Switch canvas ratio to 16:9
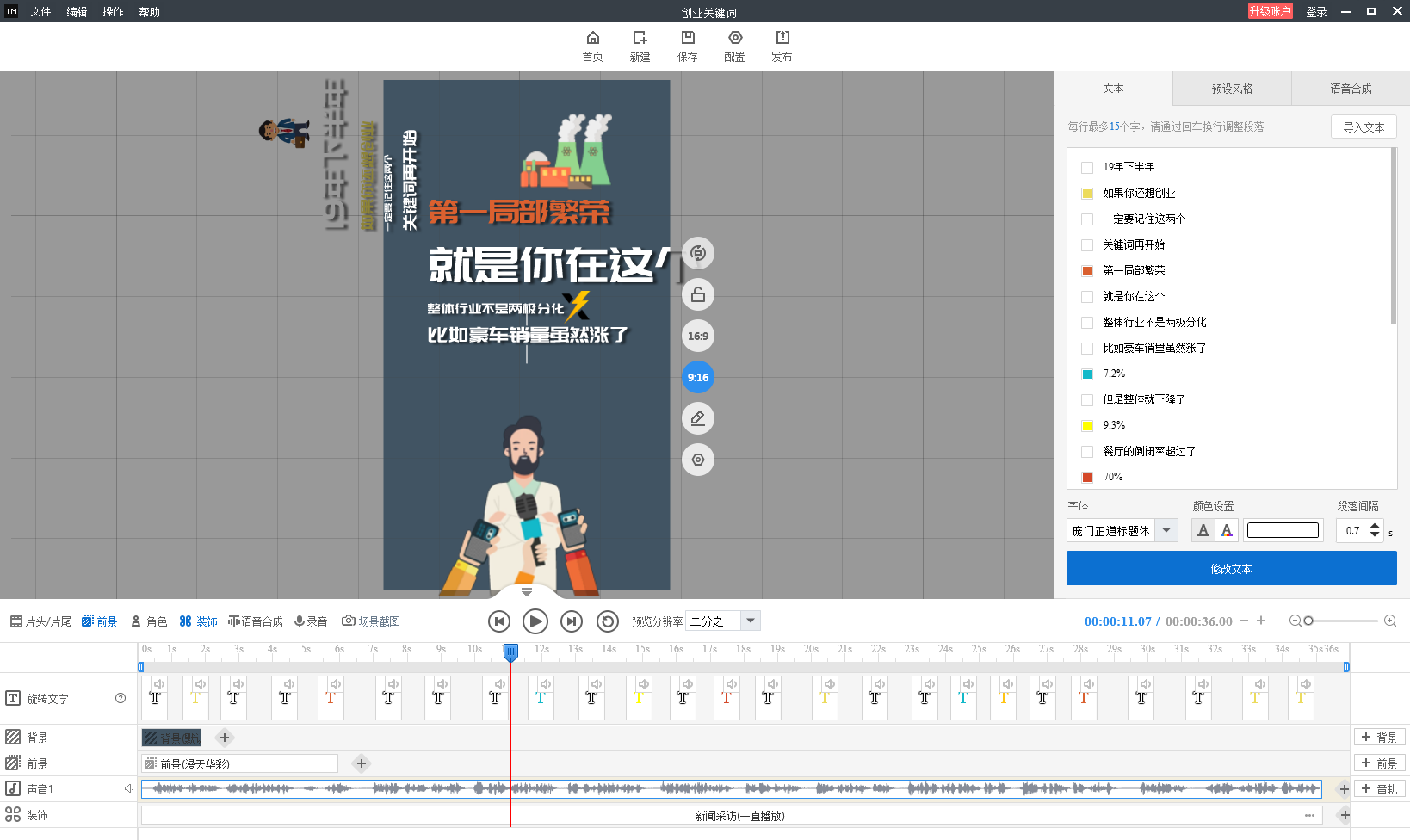Image resolution: width=1410 pixels, height=840 pixels. click(x=698, y=336)
